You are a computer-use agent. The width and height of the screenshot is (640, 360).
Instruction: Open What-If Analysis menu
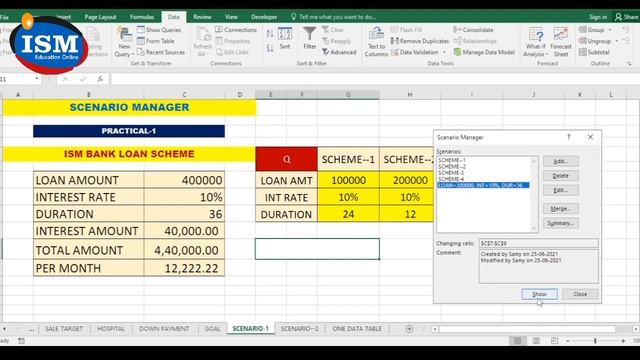(x=536, y=42)
